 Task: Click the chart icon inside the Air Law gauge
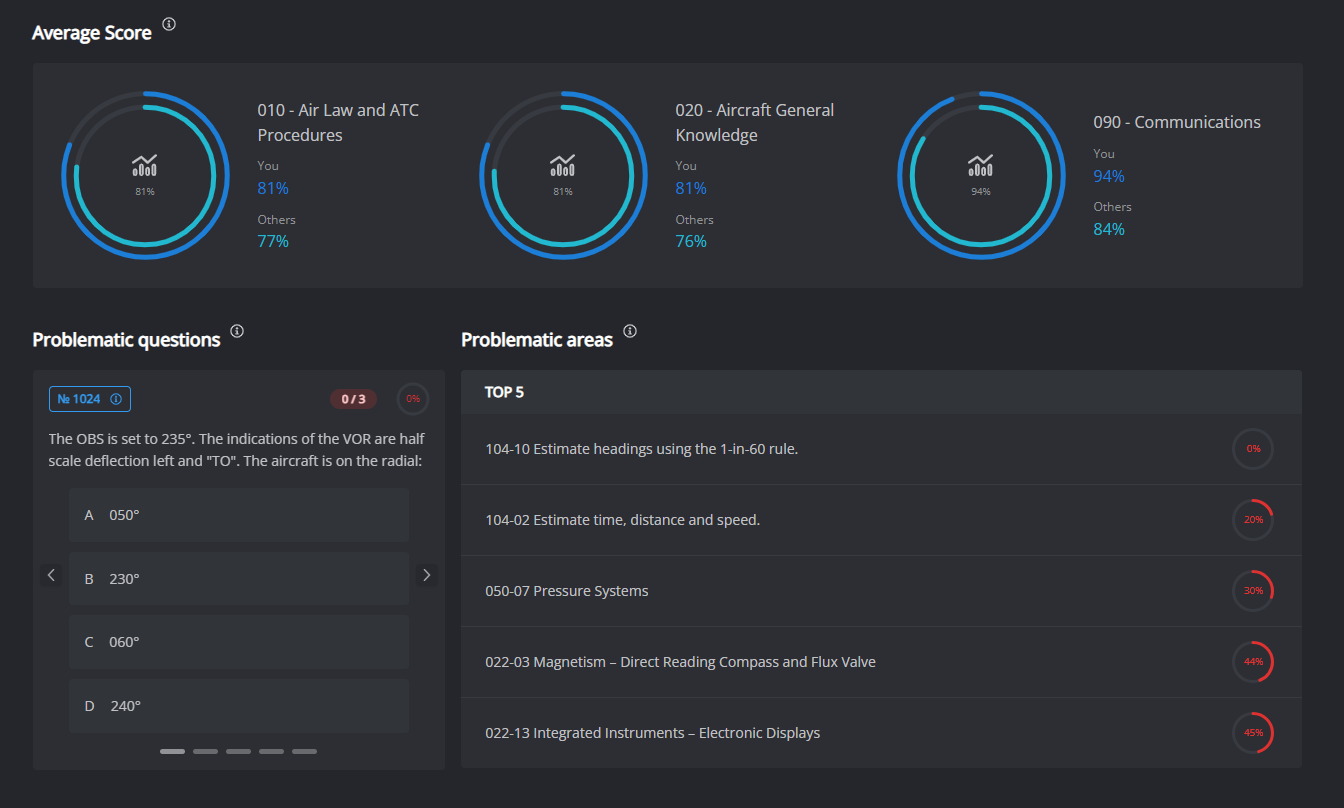click(x=145, y=166)
